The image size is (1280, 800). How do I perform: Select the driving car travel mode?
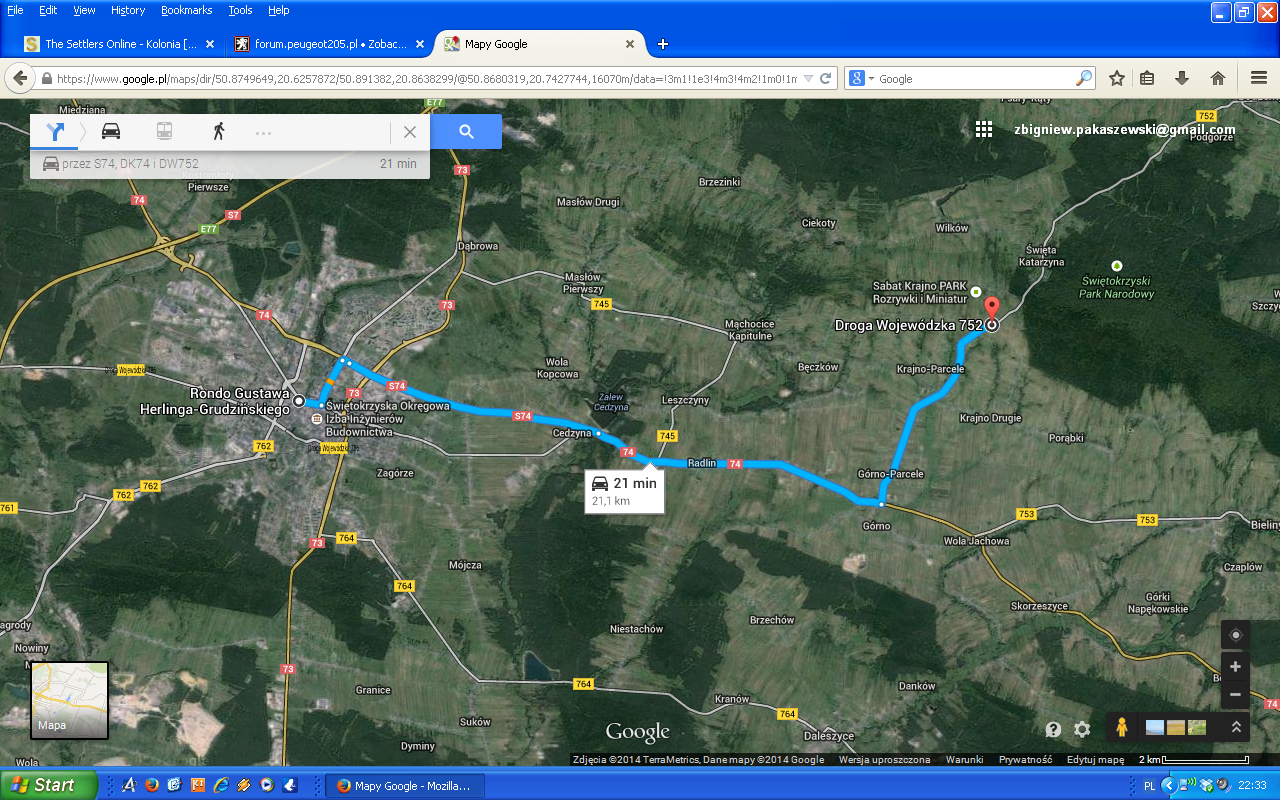[111, 131]
